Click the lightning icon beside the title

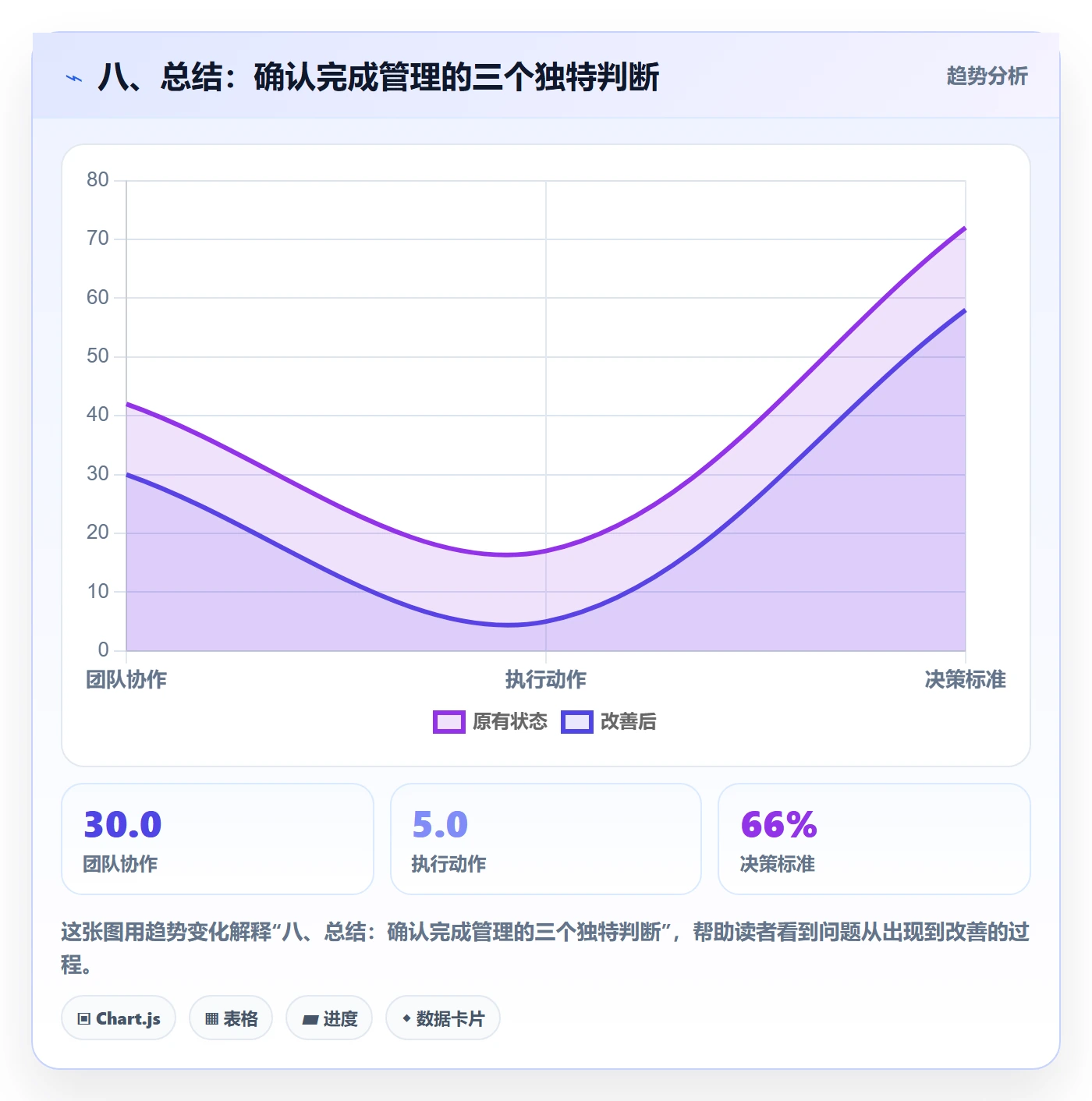point(74,78)
